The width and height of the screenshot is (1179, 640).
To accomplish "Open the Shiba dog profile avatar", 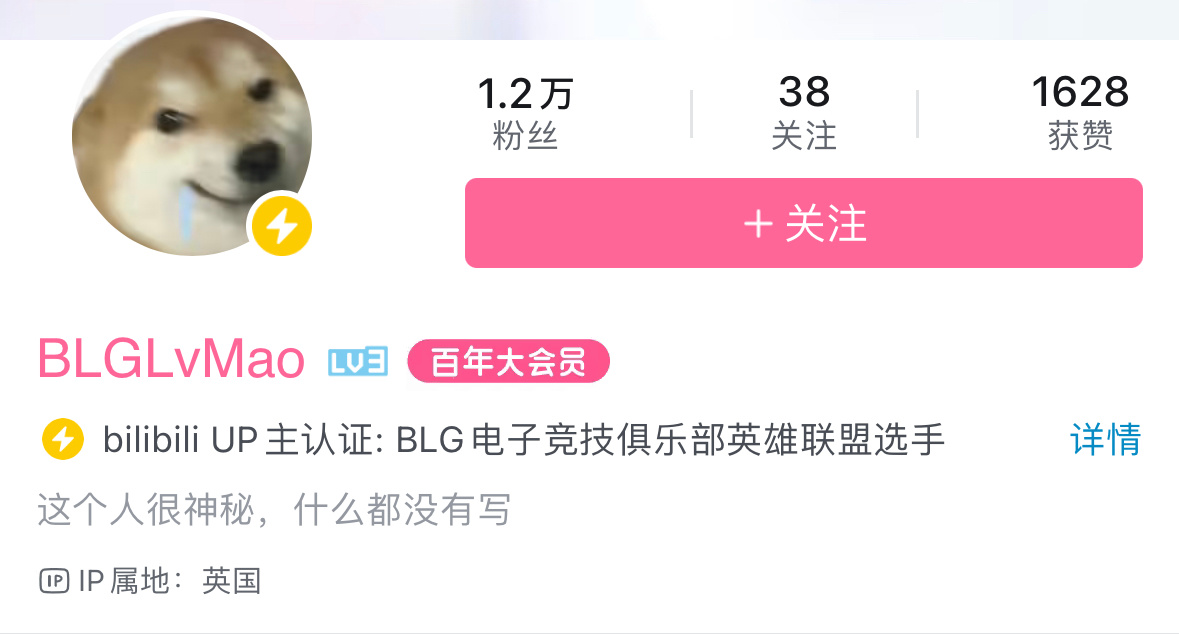I will coord(192,136).
